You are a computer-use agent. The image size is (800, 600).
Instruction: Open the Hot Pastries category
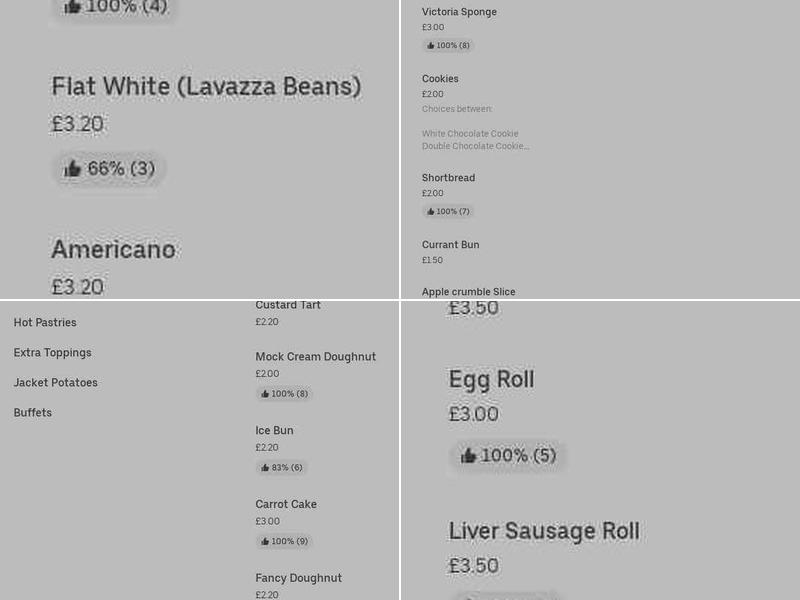click(x=45, y=323)
